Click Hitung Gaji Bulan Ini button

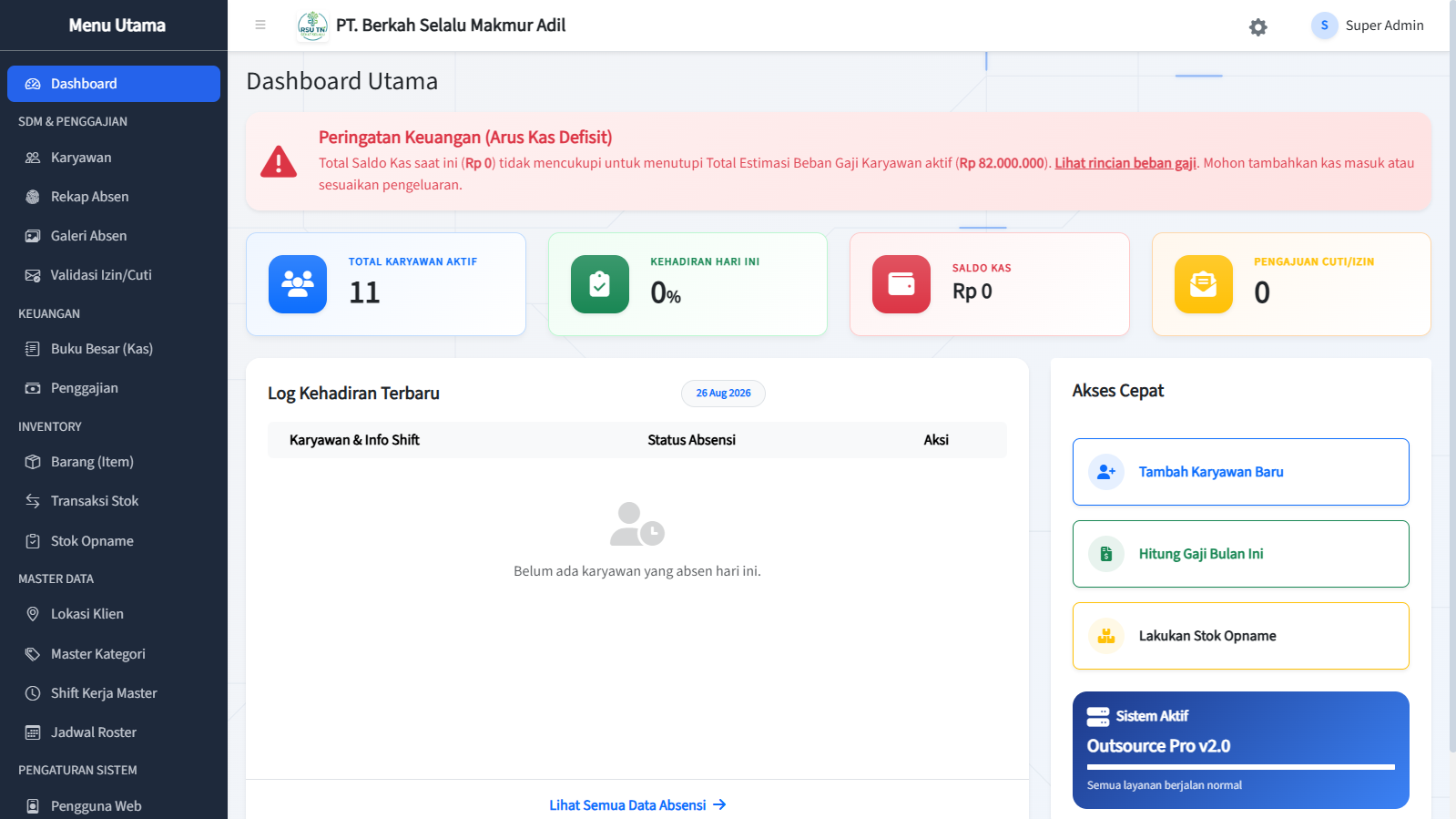coord(1241,554)
